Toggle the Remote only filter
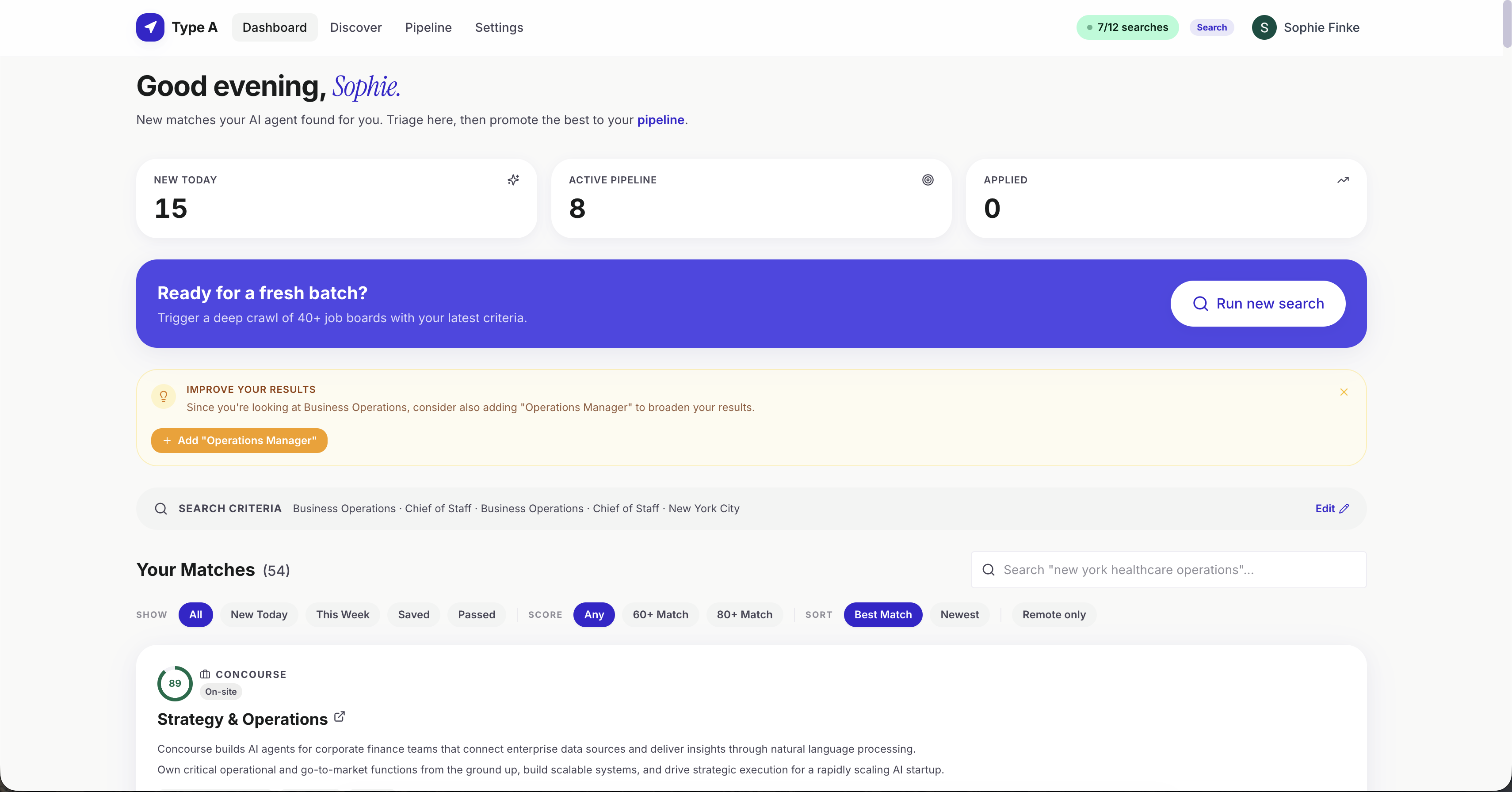This screenshot has width=1512, height=792. [1054, 615]
